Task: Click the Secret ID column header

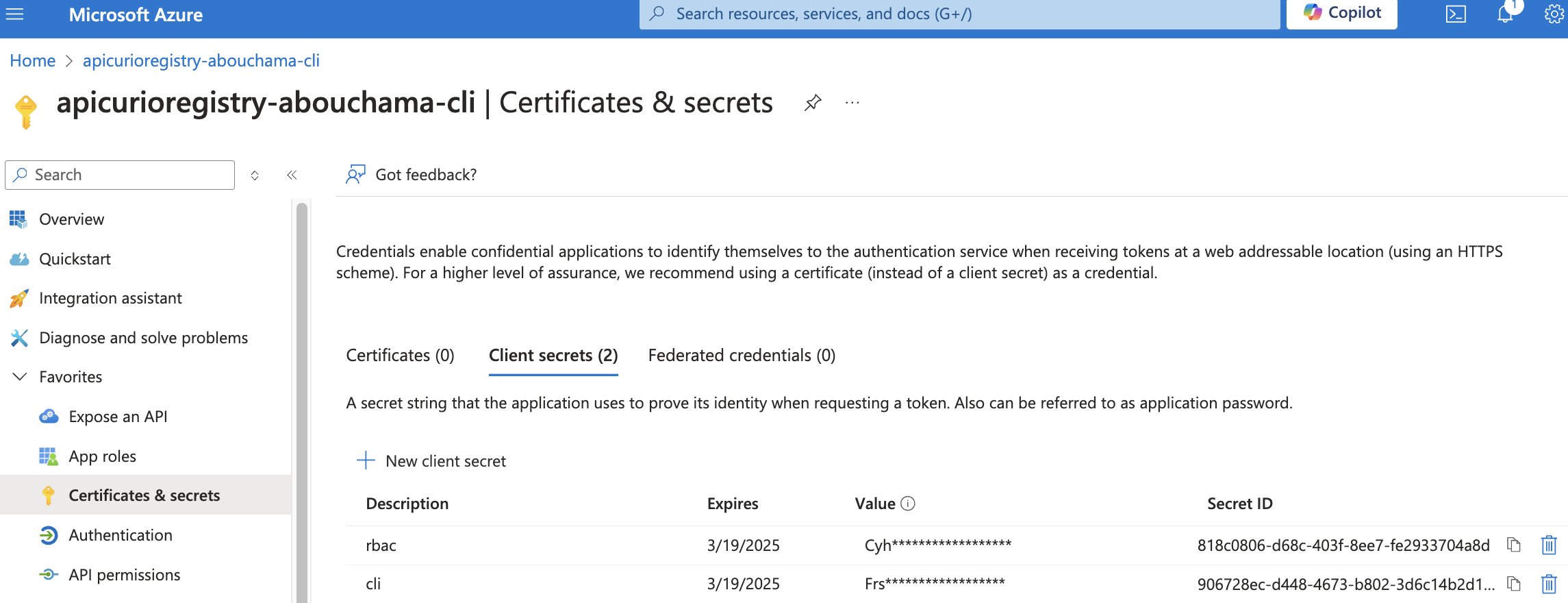Action: (1240, 504)
